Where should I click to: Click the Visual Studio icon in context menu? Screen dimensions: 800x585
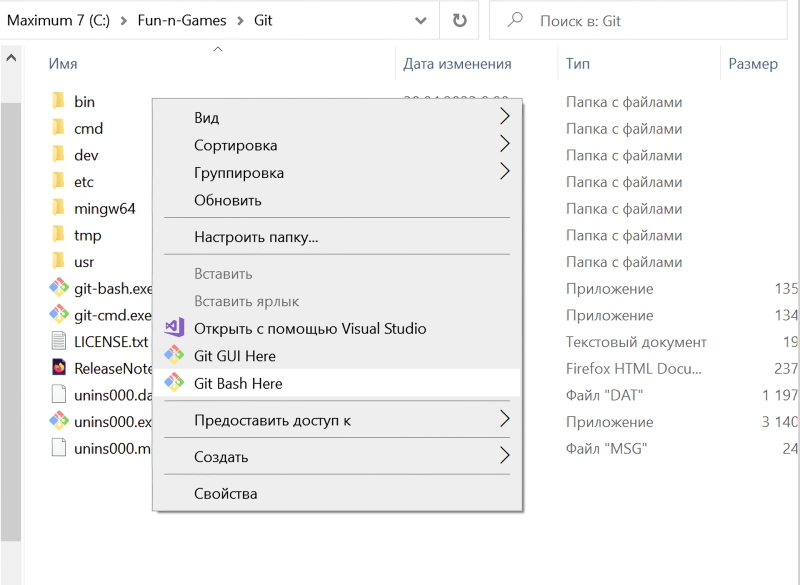point(175,328)
